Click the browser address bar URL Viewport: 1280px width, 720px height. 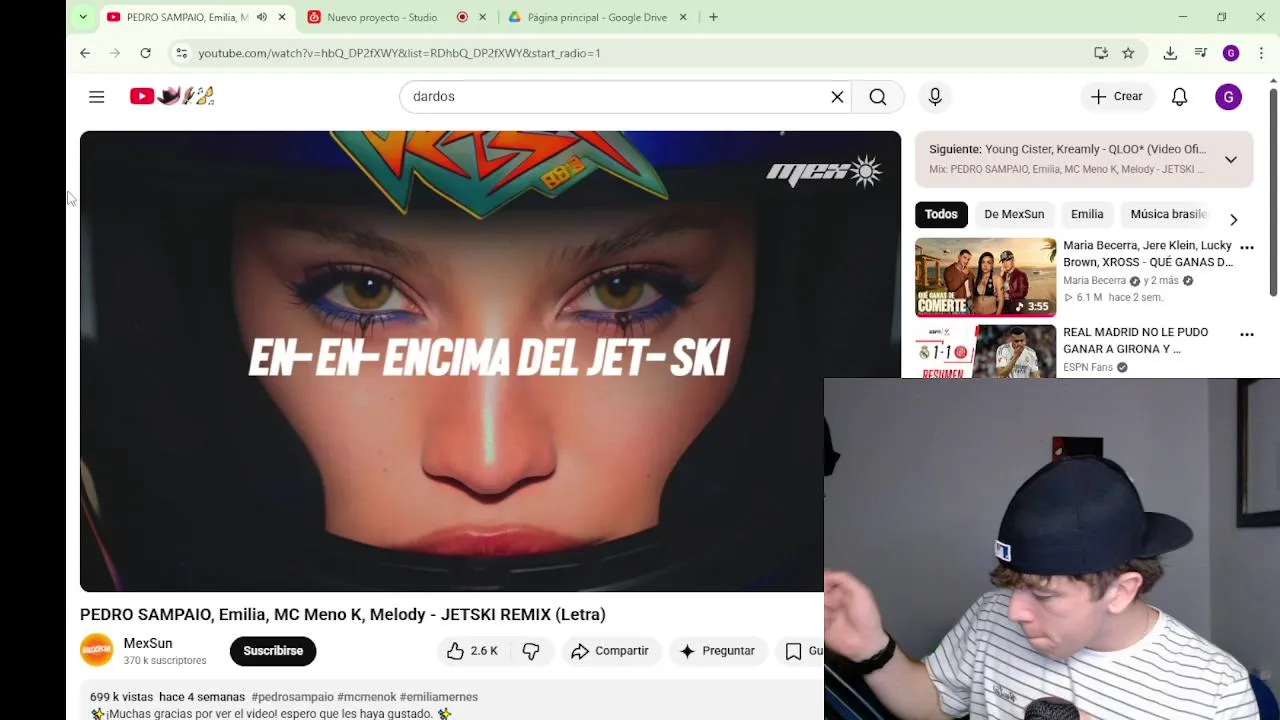399,53
